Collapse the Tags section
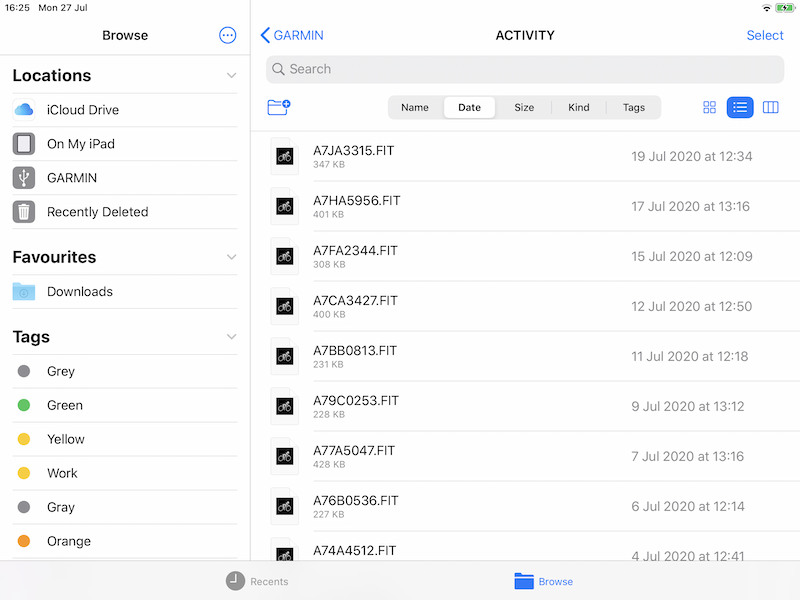800x600 pixels. pyautogui.click(x=231, y=337)
